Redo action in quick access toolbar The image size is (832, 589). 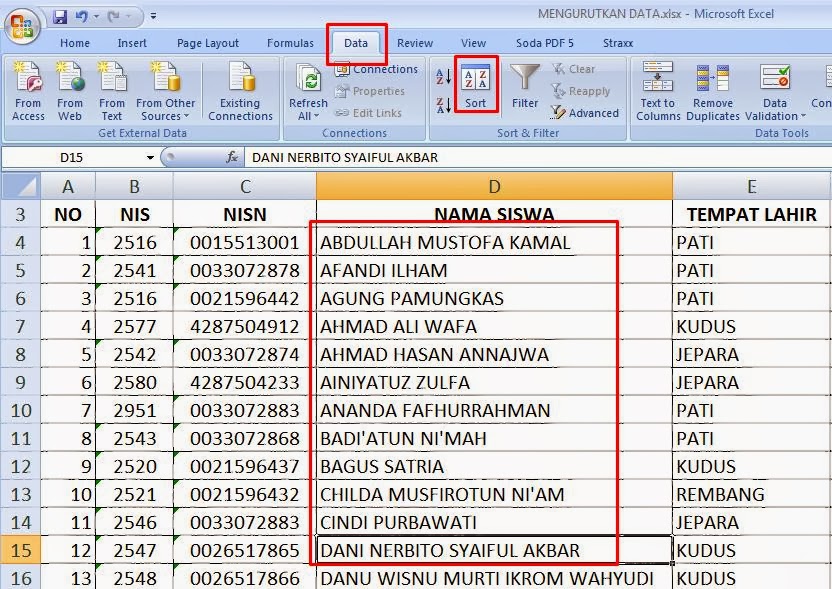point(112,17)
